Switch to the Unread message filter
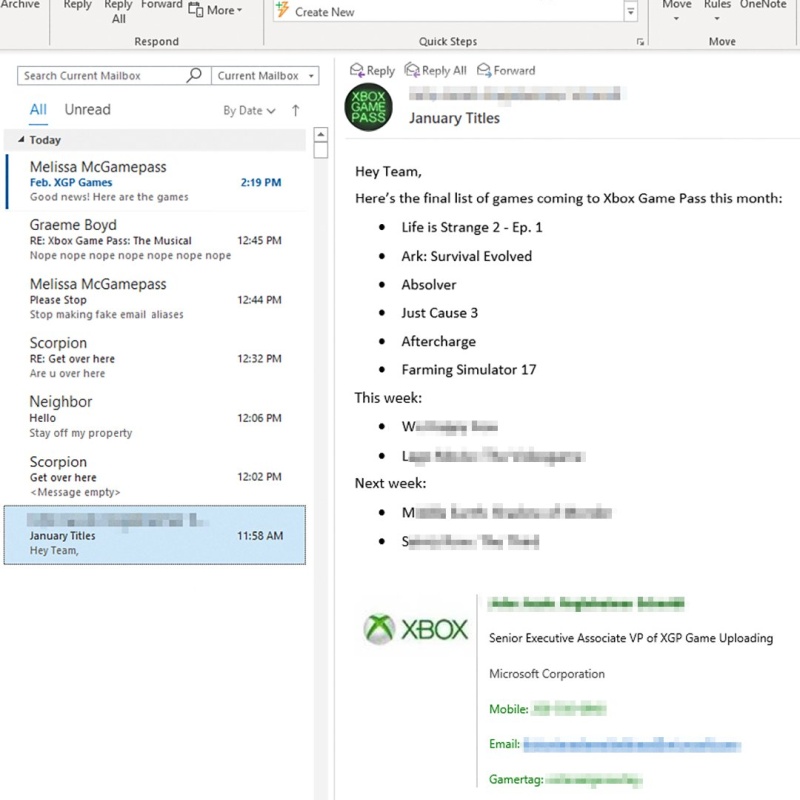 [x=87, y=109]
